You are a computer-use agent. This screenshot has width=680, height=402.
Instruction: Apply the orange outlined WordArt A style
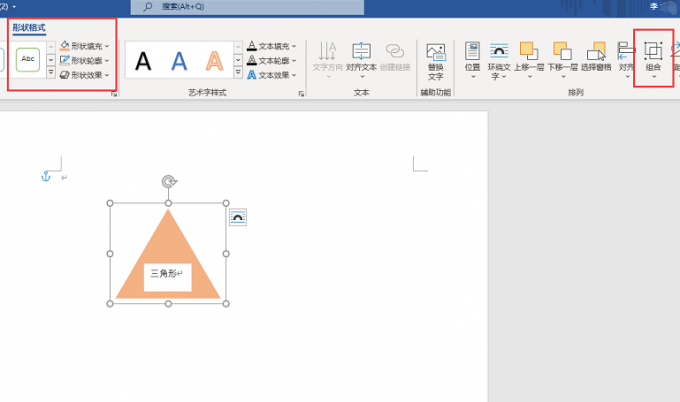pyautogui.click(x=215, y=61)
